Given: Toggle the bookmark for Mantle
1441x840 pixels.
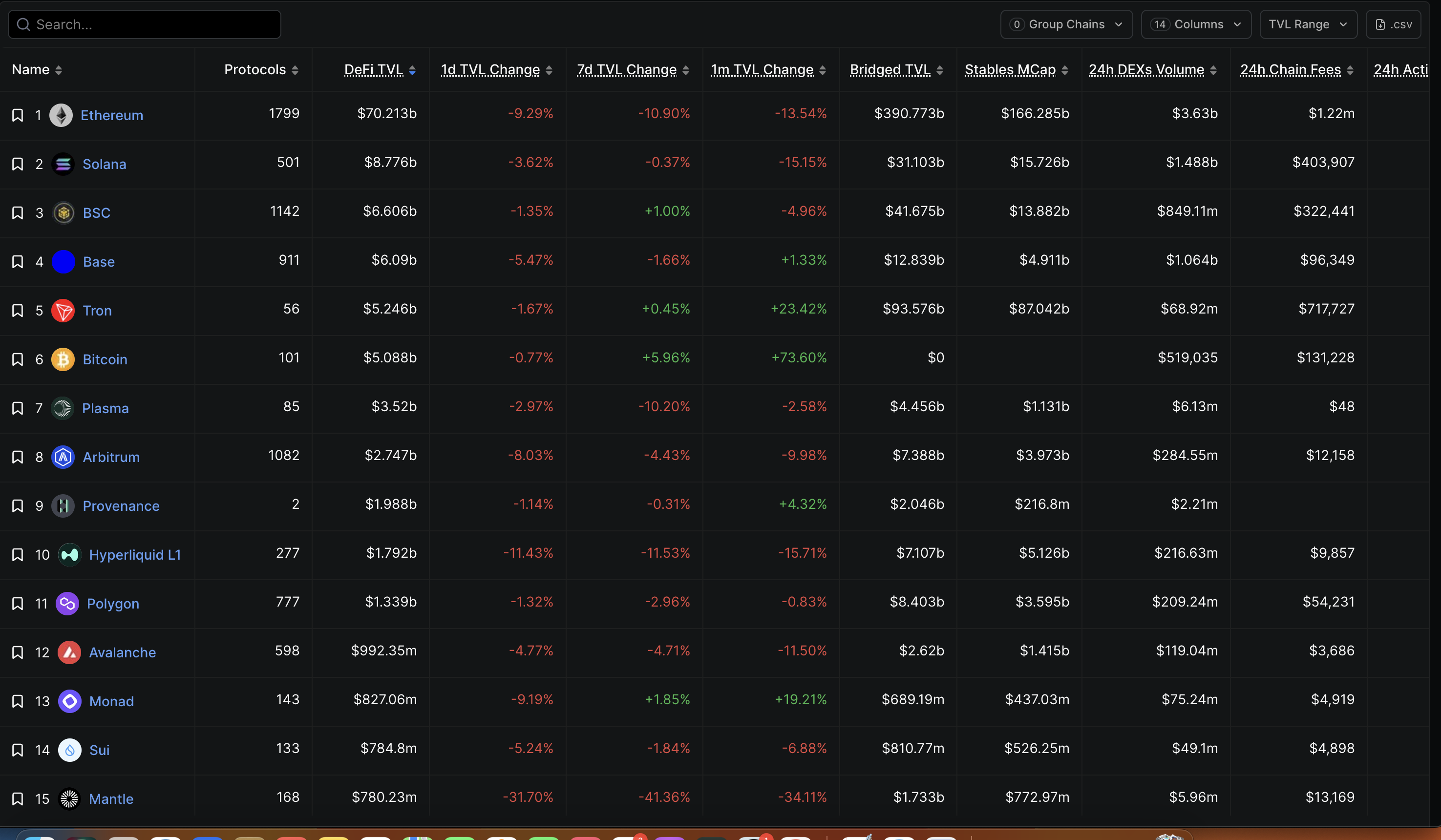Looking at the screenshot, I should click(x=17, y=799).
